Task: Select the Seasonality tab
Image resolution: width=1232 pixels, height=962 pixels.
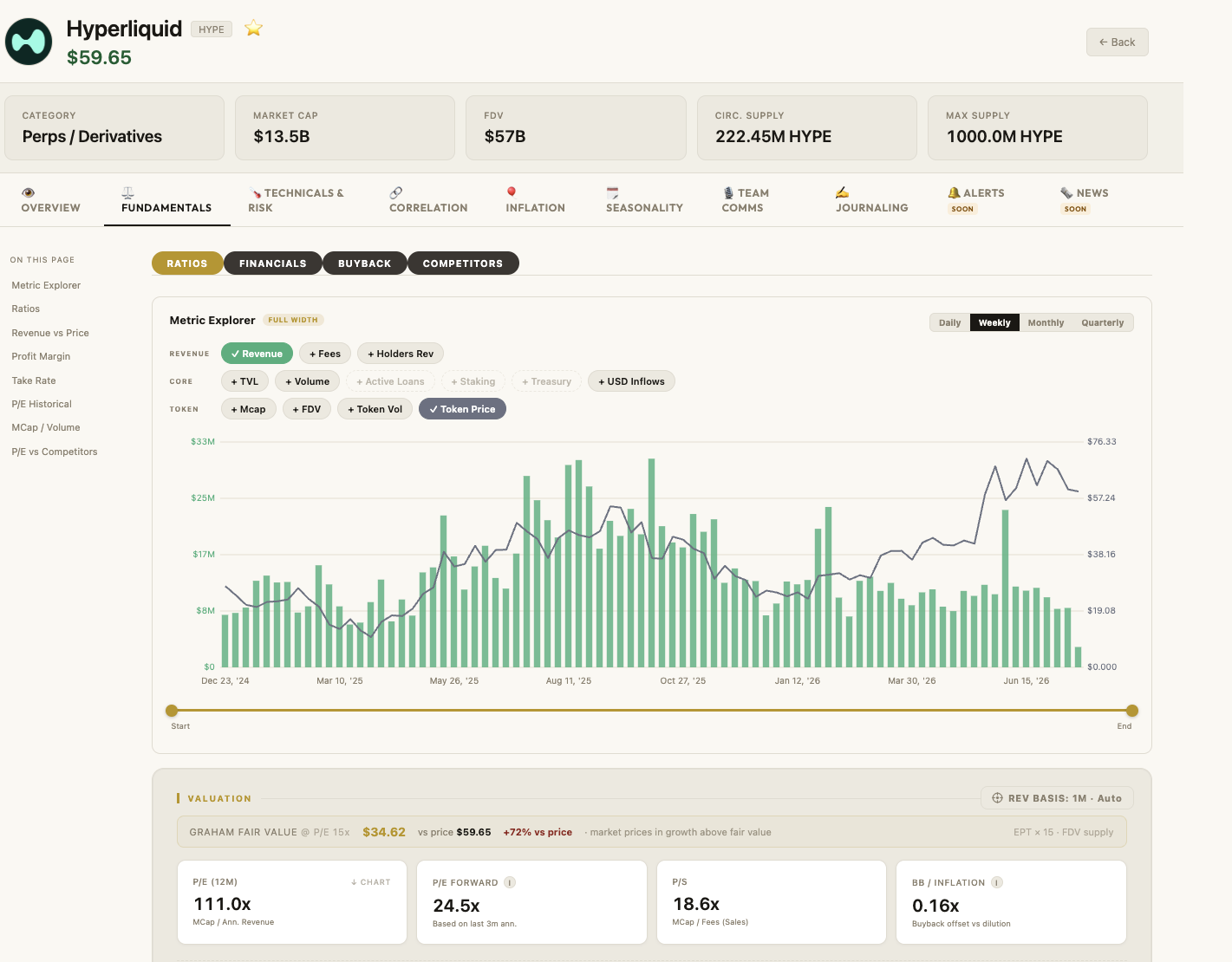Action: point(644,200)
